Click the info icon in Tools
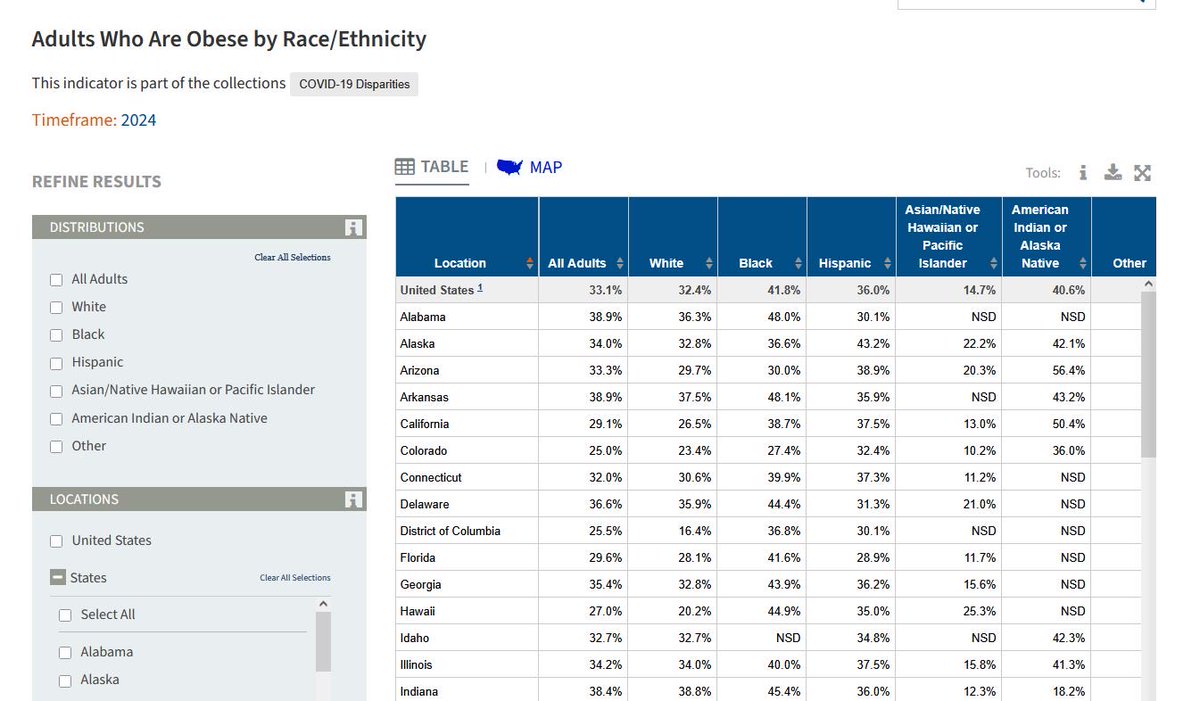The image size is (1200, 701). [1083, 173]
